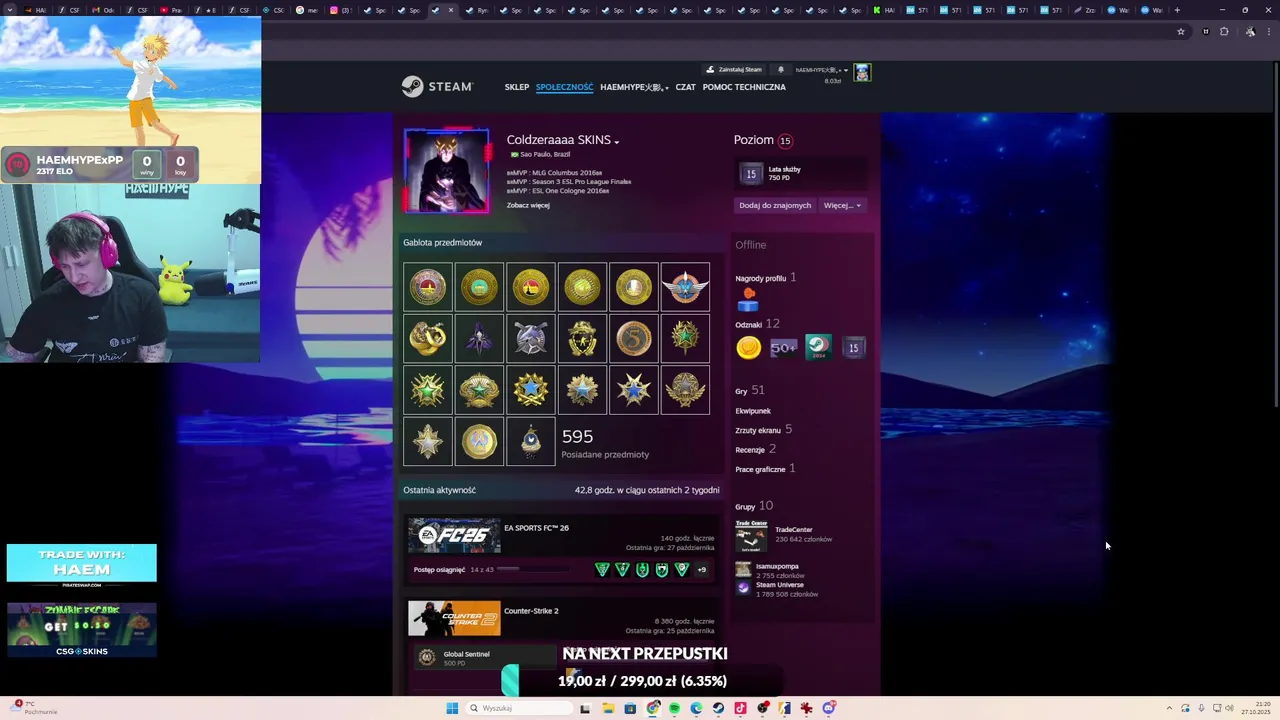Open the Gry 51 link

[749, 391]
